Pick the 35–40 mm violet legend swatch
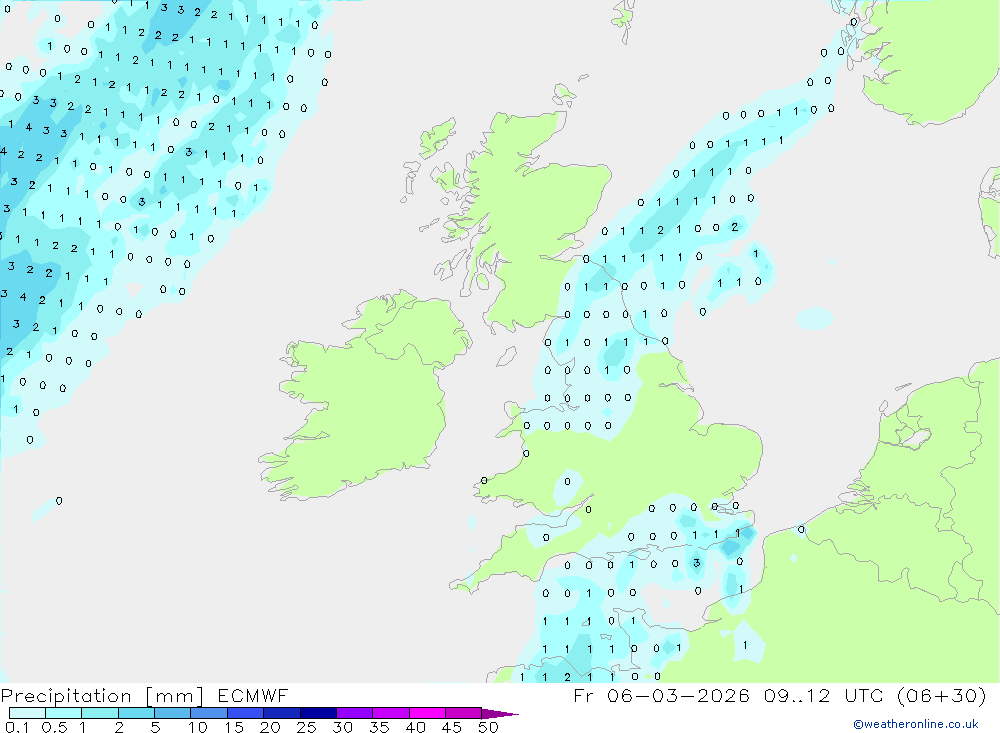This screenshot has width=1000, height=733. coord(391,713)
